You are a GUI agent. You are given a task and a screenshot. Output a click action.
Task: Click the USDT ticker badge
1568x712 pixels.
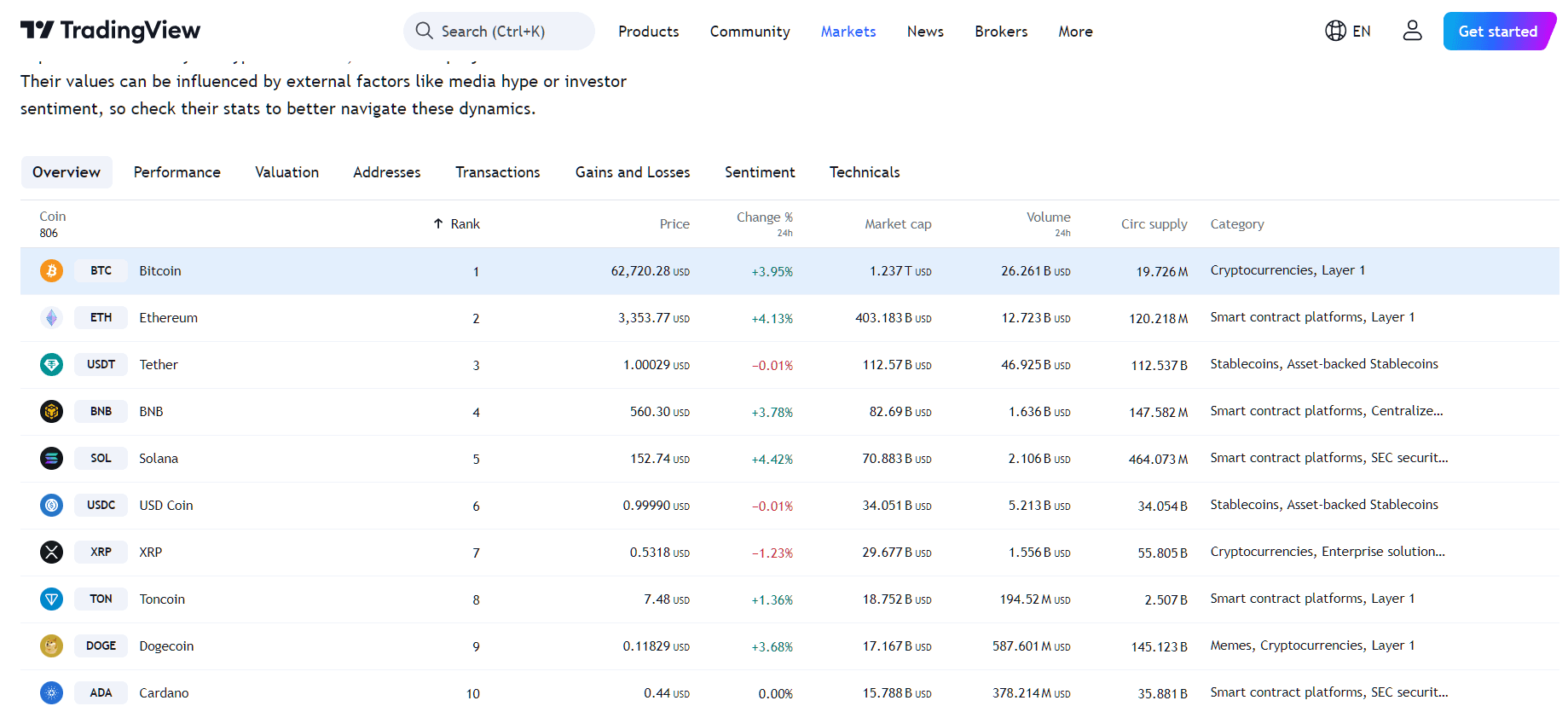tap(101, 365)
